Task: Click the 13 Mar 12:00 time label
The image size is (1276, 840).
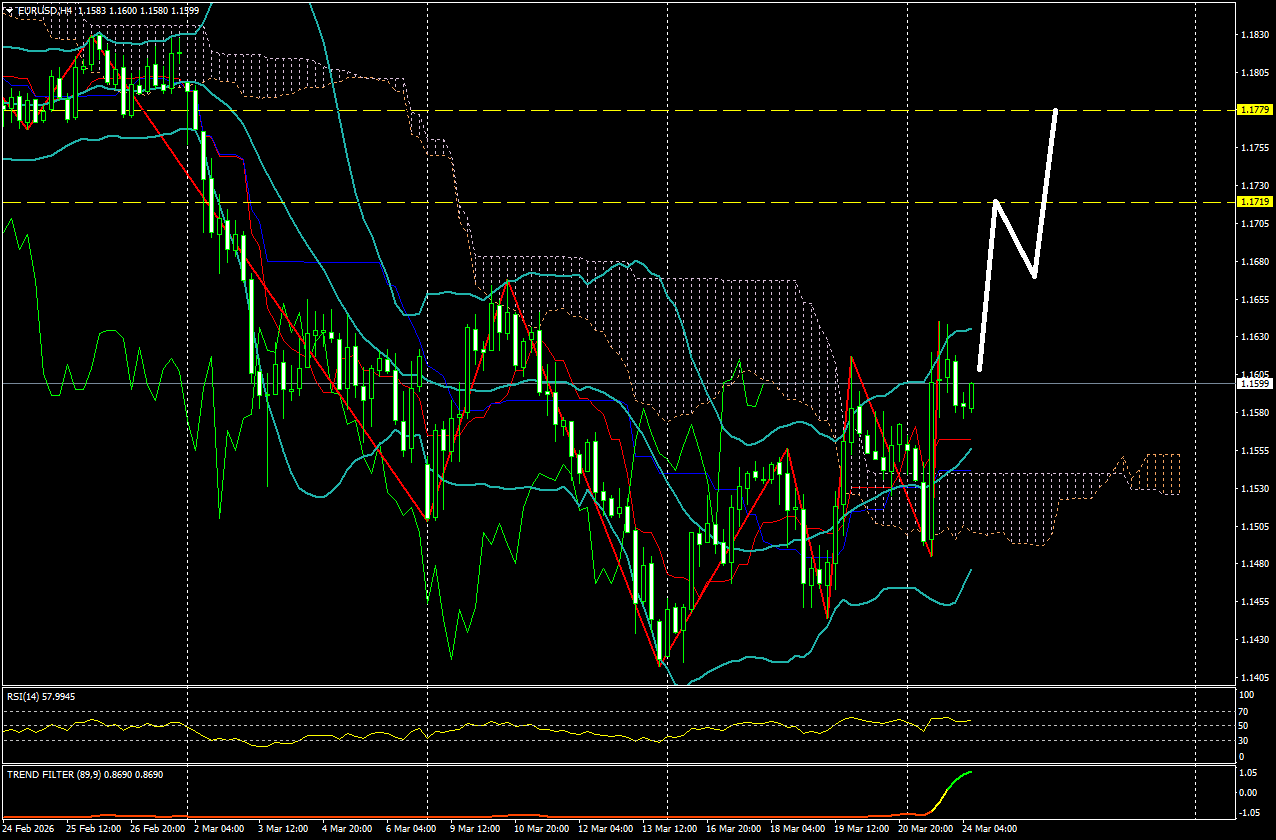Action: 669,829
